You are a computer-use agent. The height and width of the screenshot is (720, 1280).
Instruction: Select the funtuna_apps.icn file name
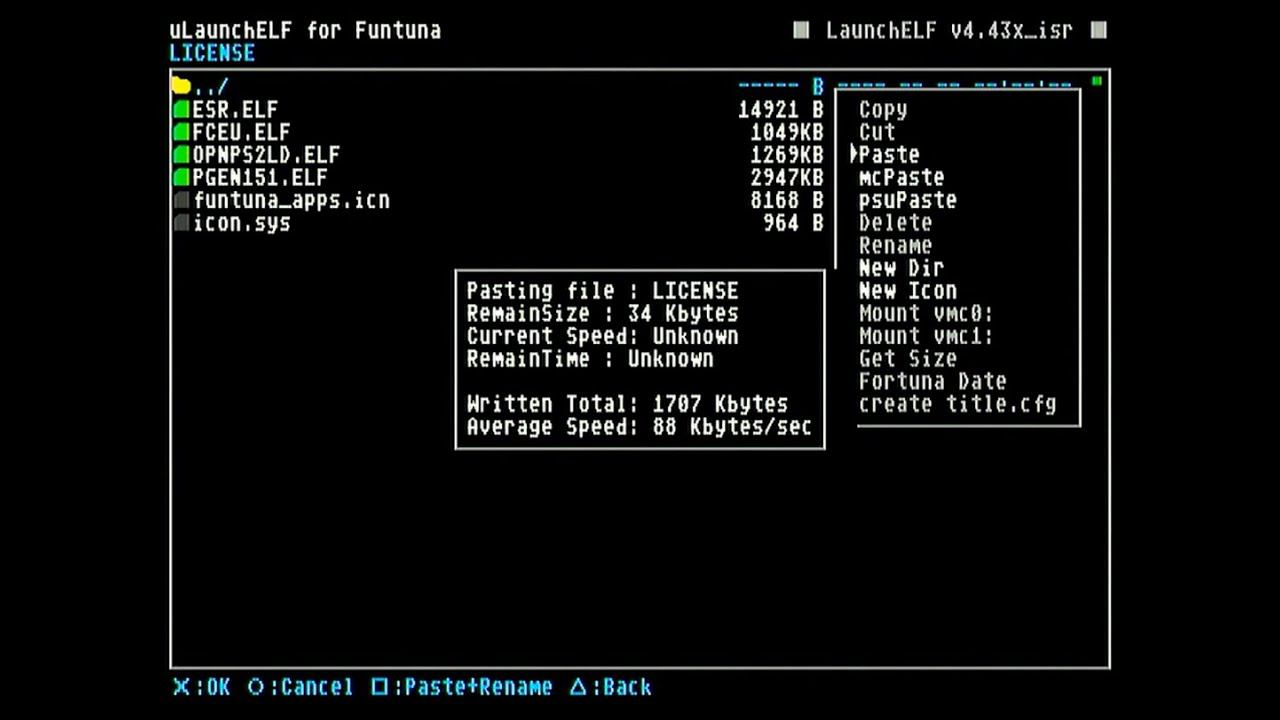pyautogui.click(x=291, y=201)
